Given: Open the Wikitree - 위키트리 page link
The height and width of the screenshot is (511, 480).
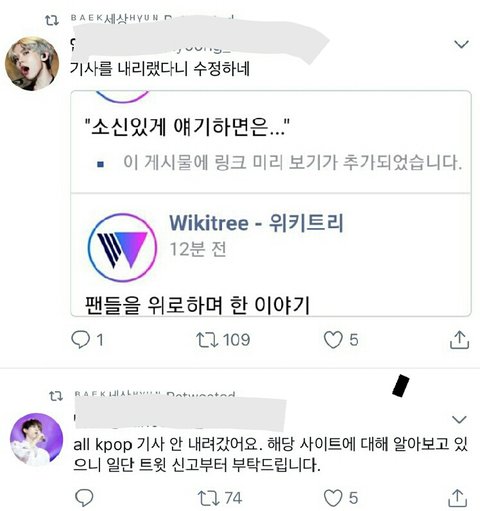Looking at the screenshot, I should [x=256, y=223].
